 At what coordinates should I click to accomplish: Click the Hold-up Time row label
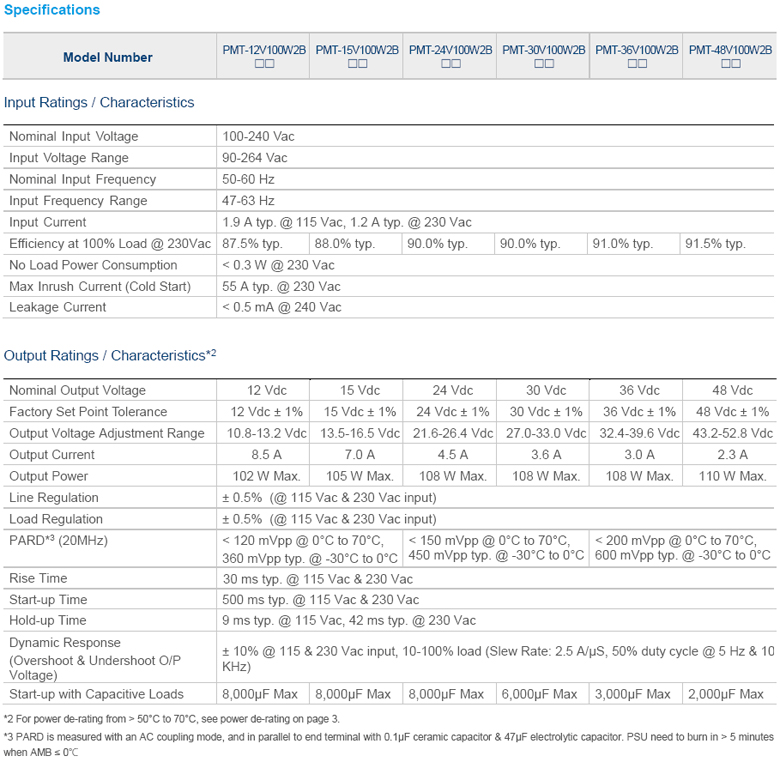(48, 621)
